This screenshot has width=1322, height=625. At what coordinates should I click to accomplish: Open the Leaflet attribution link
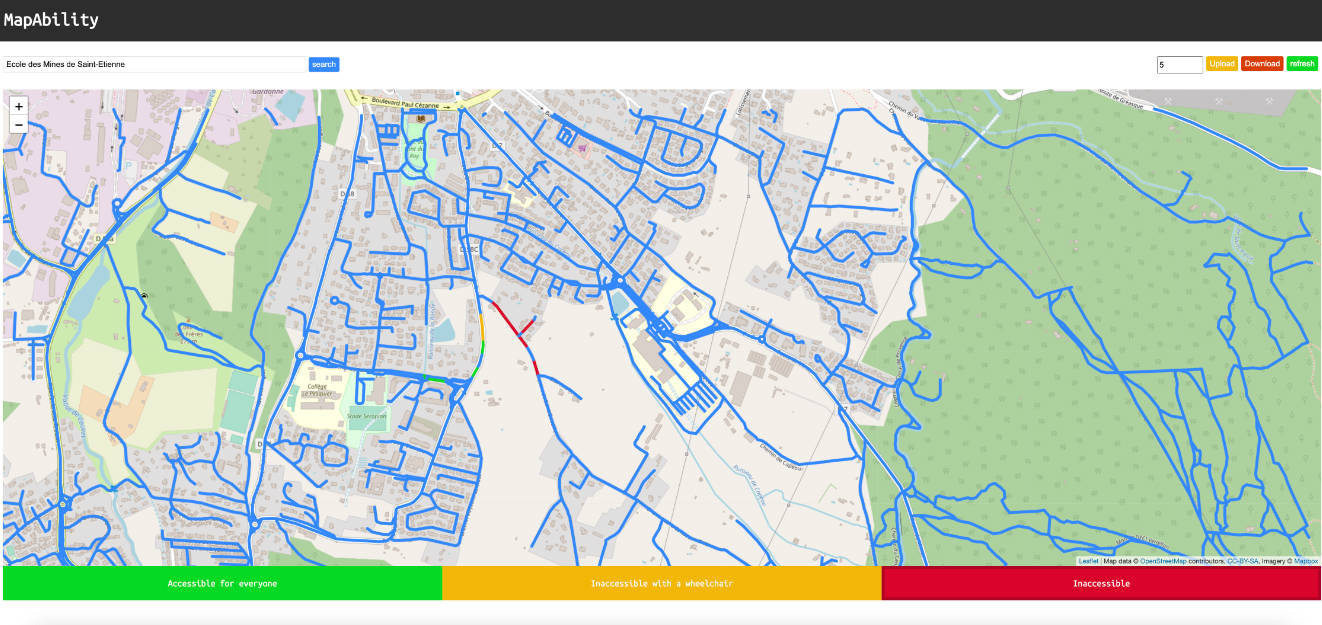[1088, 561]
